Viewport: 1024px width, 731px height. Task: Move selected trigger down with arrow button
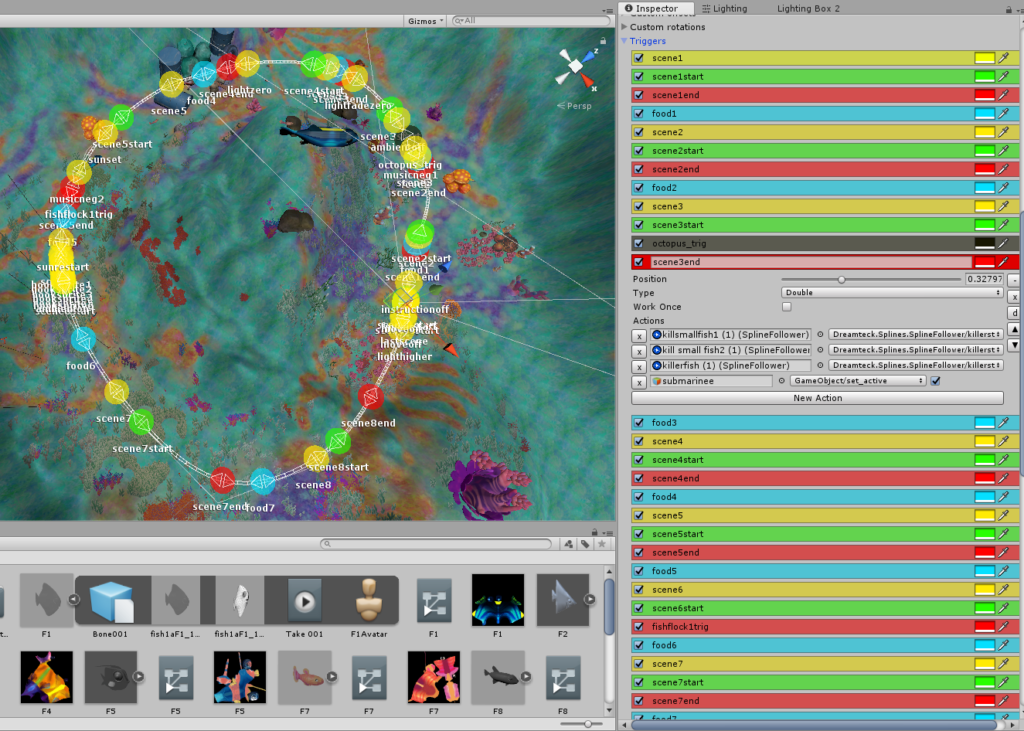point(1014,345)
